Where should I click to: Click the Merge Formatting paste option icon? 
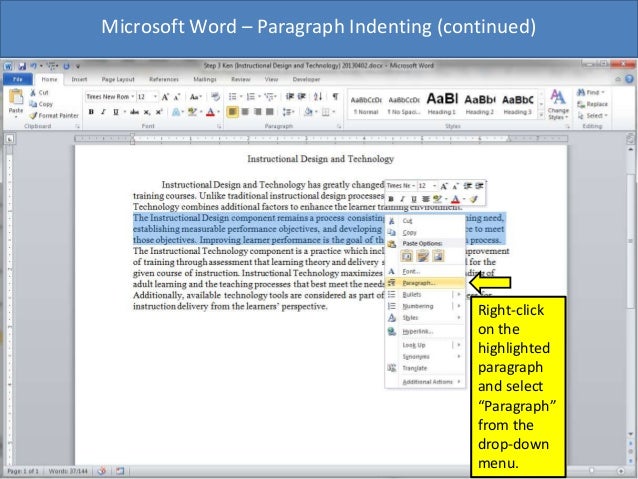click(423, 256)
